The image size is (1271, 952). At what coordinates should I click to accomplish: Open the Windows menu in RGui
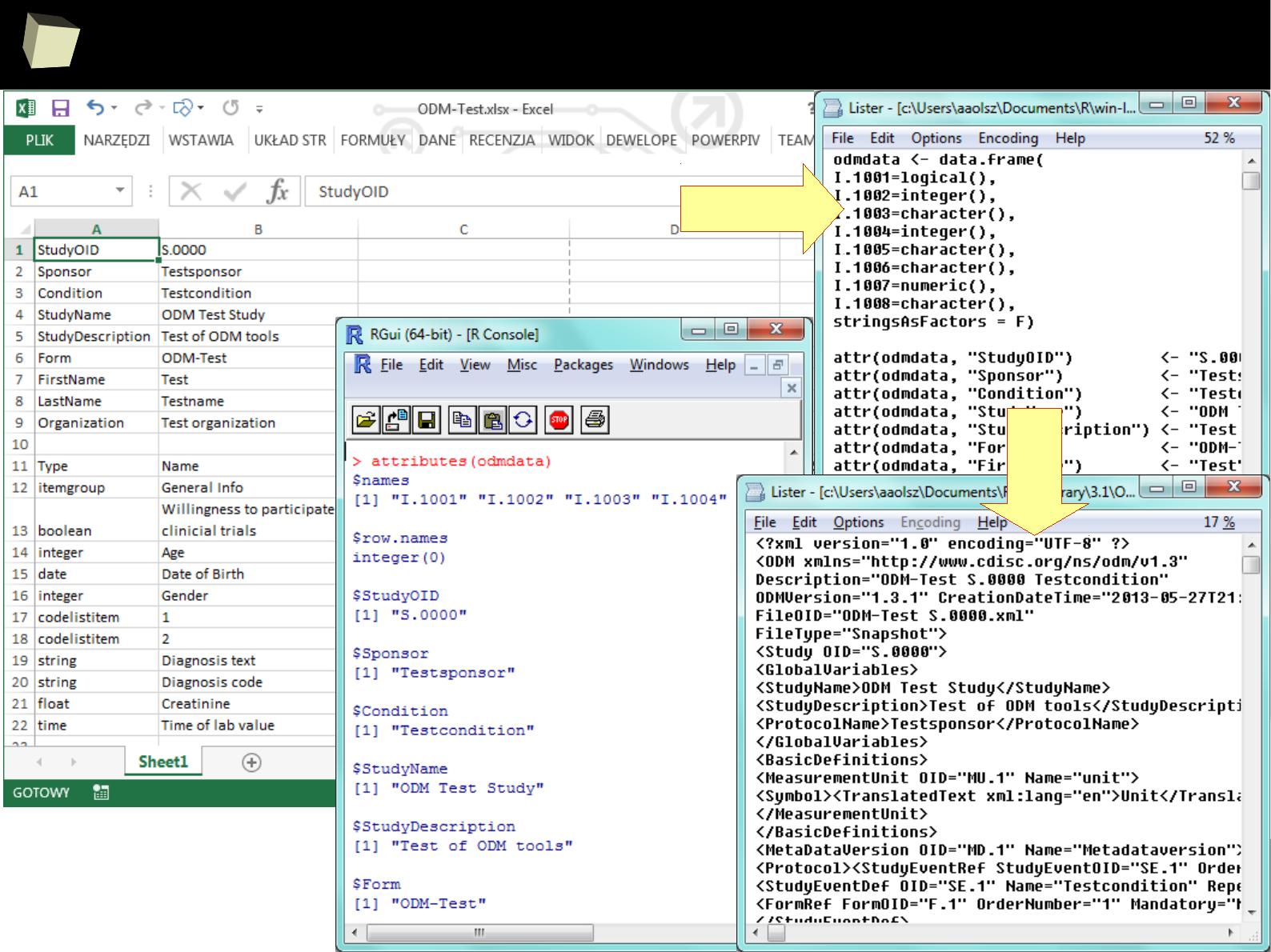tap(659, 365)
